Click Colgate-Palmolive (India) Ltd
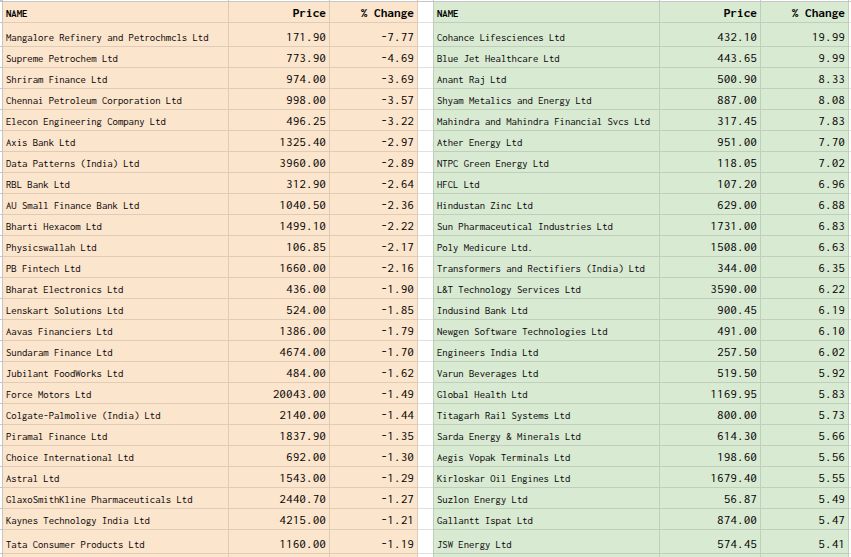This screenshot has height=557, width=851. pos(83,416)
